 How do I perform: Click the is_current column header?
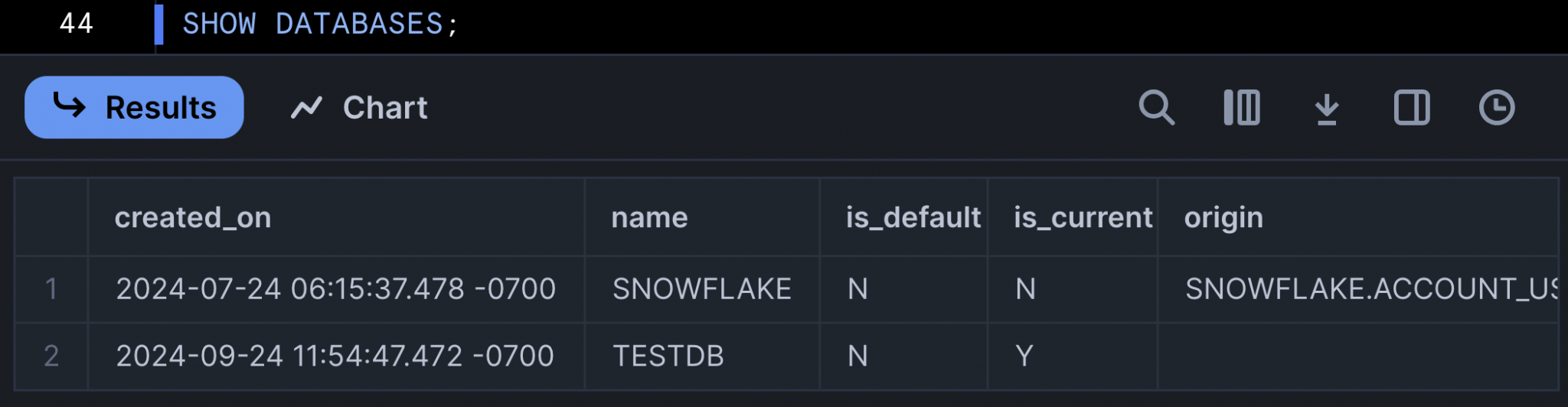point(1082,218)
